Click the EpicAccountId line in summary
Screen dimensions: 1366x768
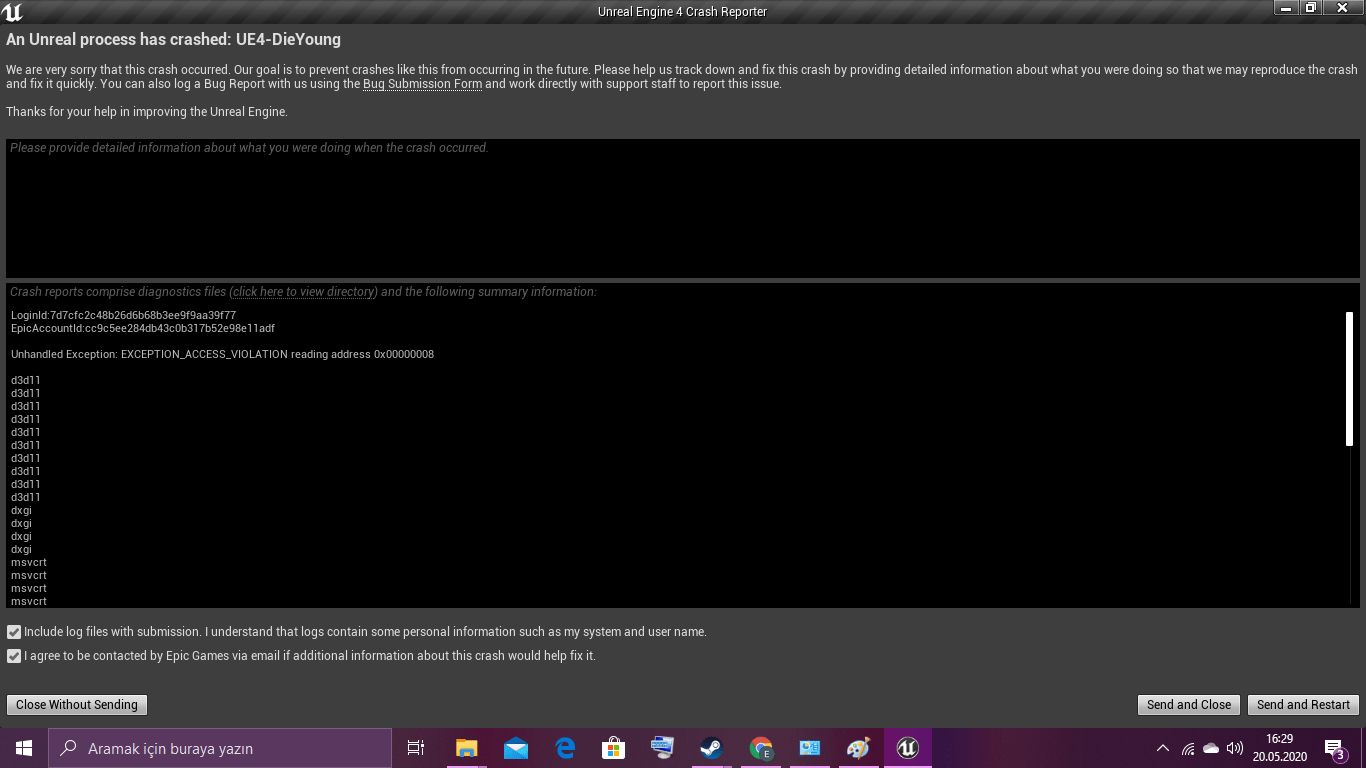tap(143, 328)
